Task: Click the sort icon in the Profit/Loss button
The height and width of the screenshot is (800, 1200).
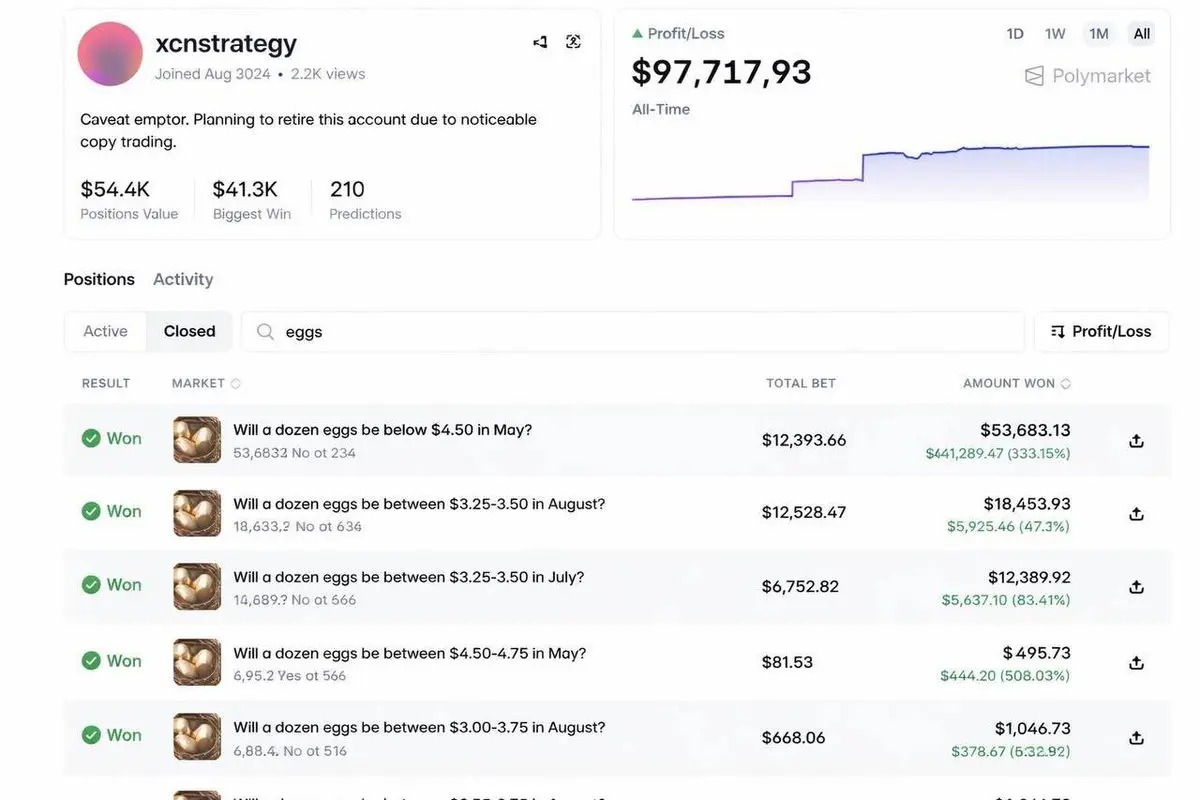Action: coord(1057,332)
